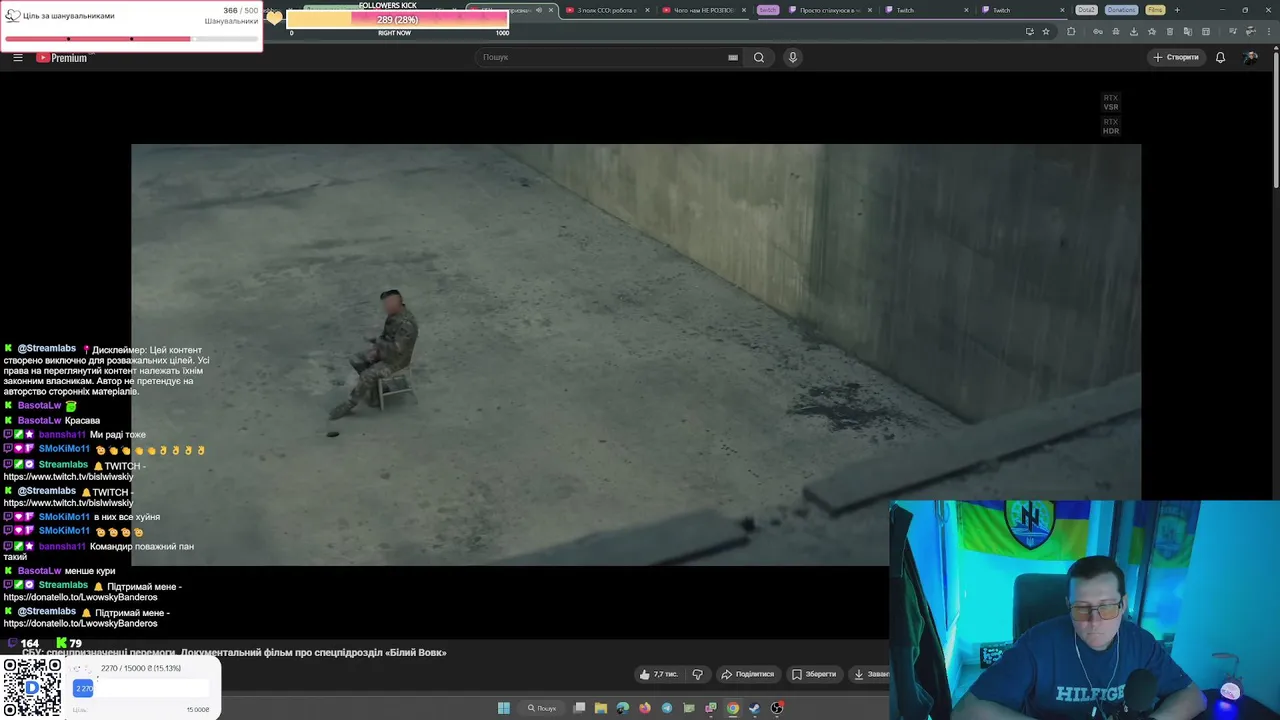Close the '3 полк ССО' tab
1280x720 pixels.
pos(647,10)
